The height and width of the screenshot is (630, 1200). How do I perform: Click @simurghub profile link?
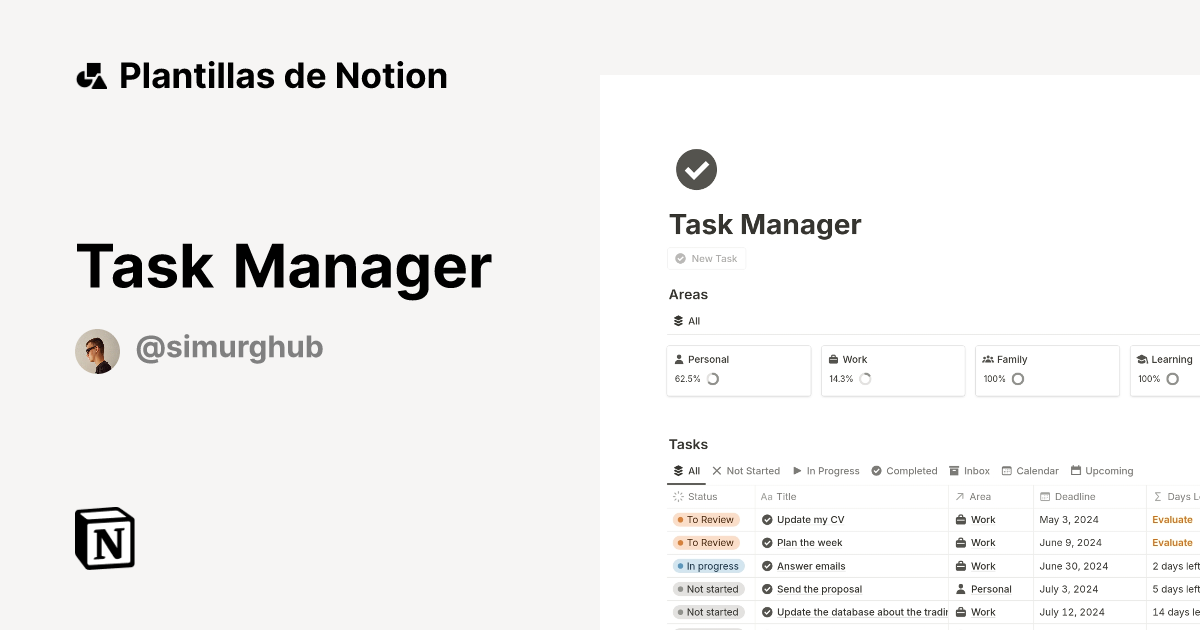click(229, 347)
